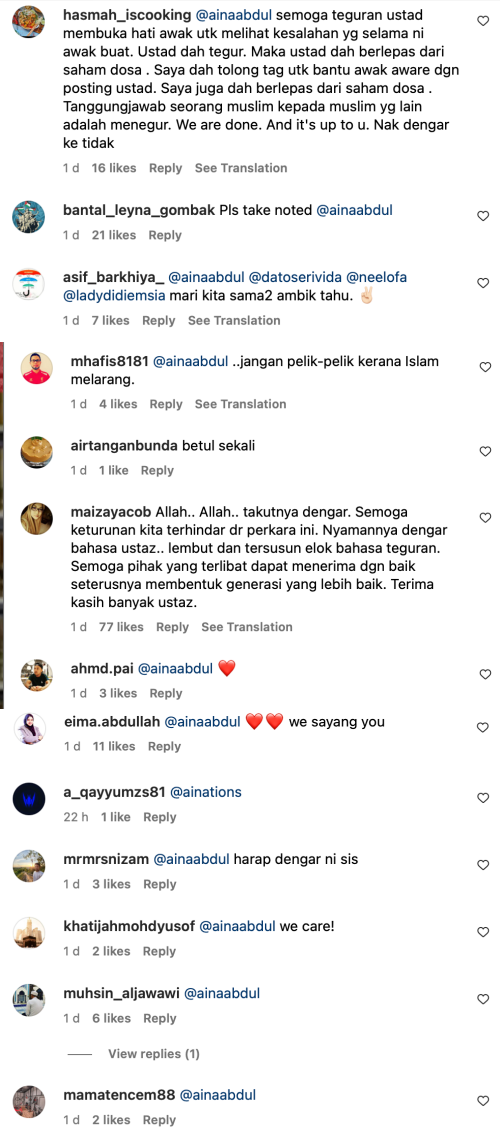The image size is (500, 1143).
Task: Toggle like on mrmrsnizam's comment
Action: 483,865
